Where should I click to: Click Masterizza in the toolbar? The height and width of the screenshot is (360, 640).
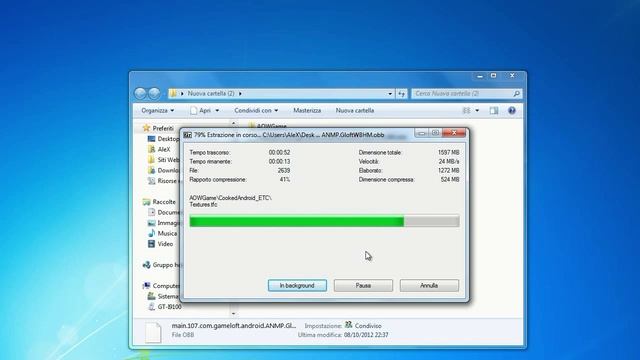click(307, 111)
